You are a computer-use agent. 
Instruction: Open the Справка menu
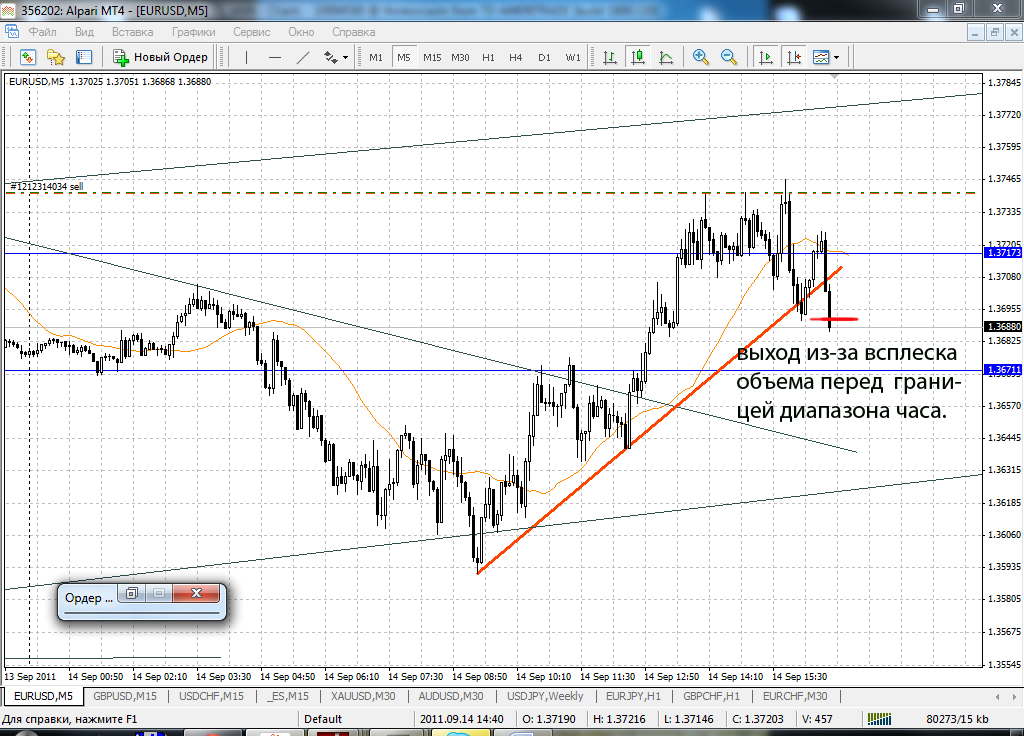tap(353, 32)
